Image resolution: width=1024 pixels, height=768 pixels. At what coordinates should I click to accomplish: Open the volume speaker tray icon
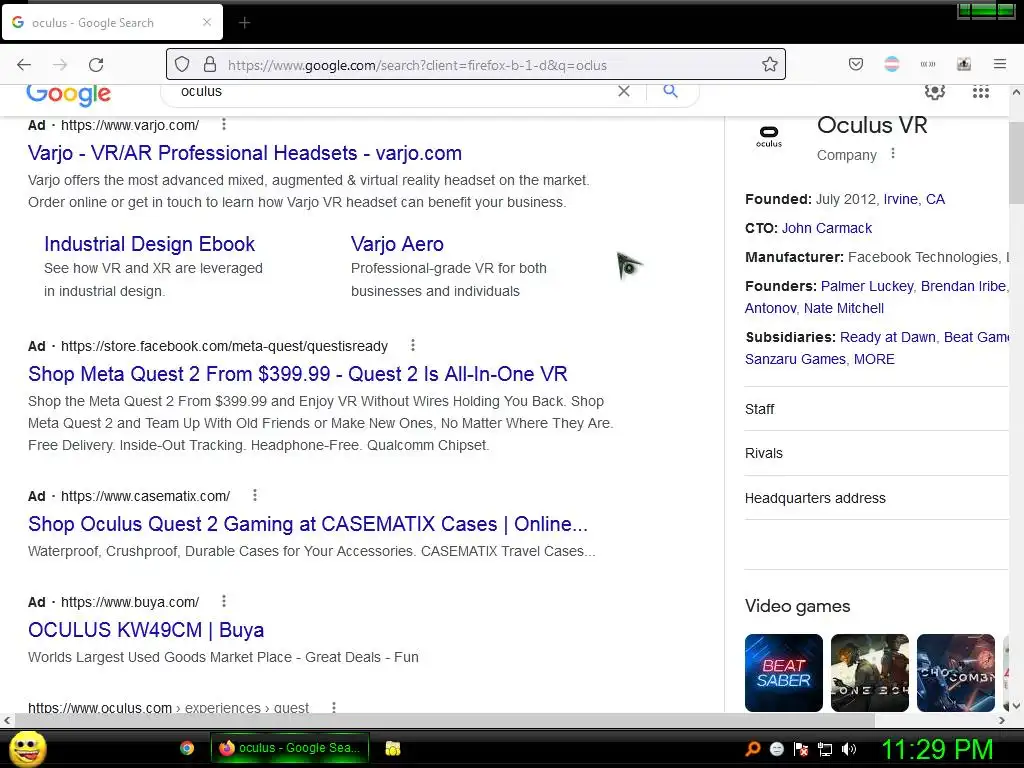pyautogui.click(x=849, y=749)
